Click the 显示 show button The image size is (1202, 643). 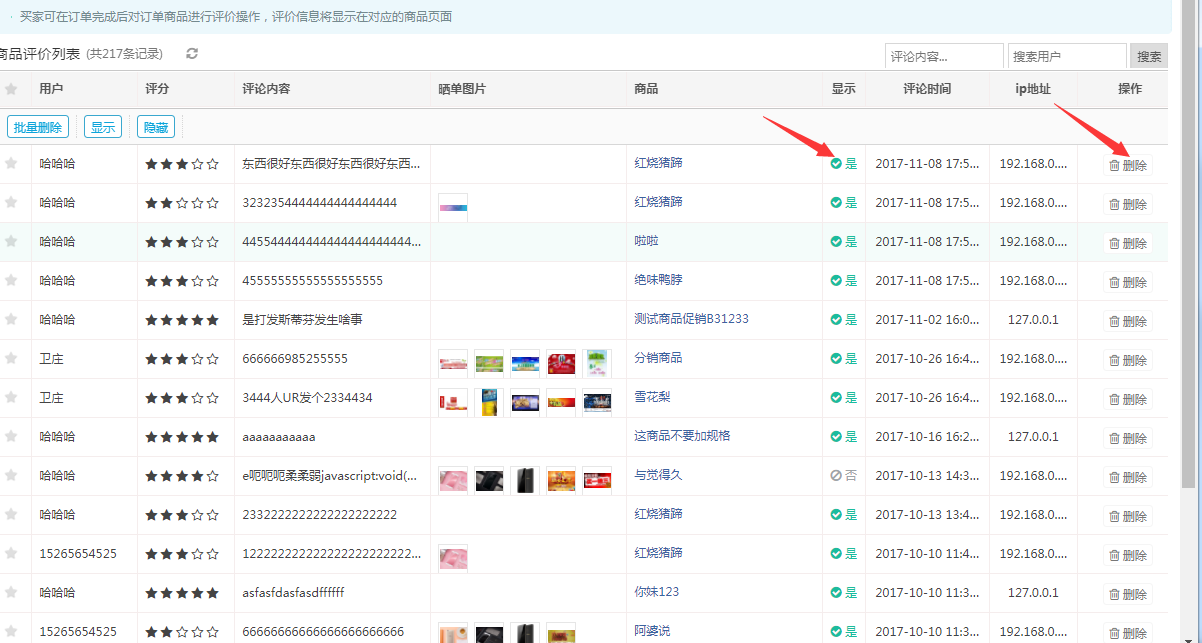point(102,127)
